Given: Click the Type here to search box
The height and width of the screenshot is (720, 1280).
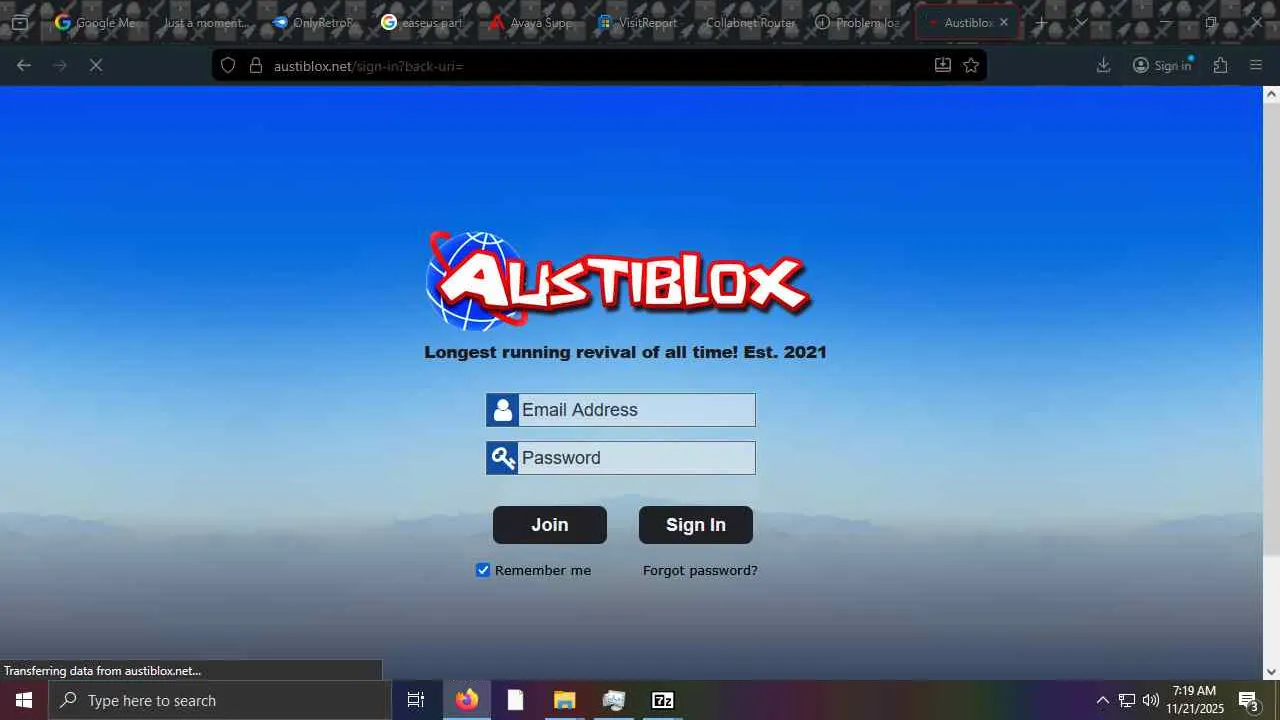Looking at the screenshot, I should (220, 700).
